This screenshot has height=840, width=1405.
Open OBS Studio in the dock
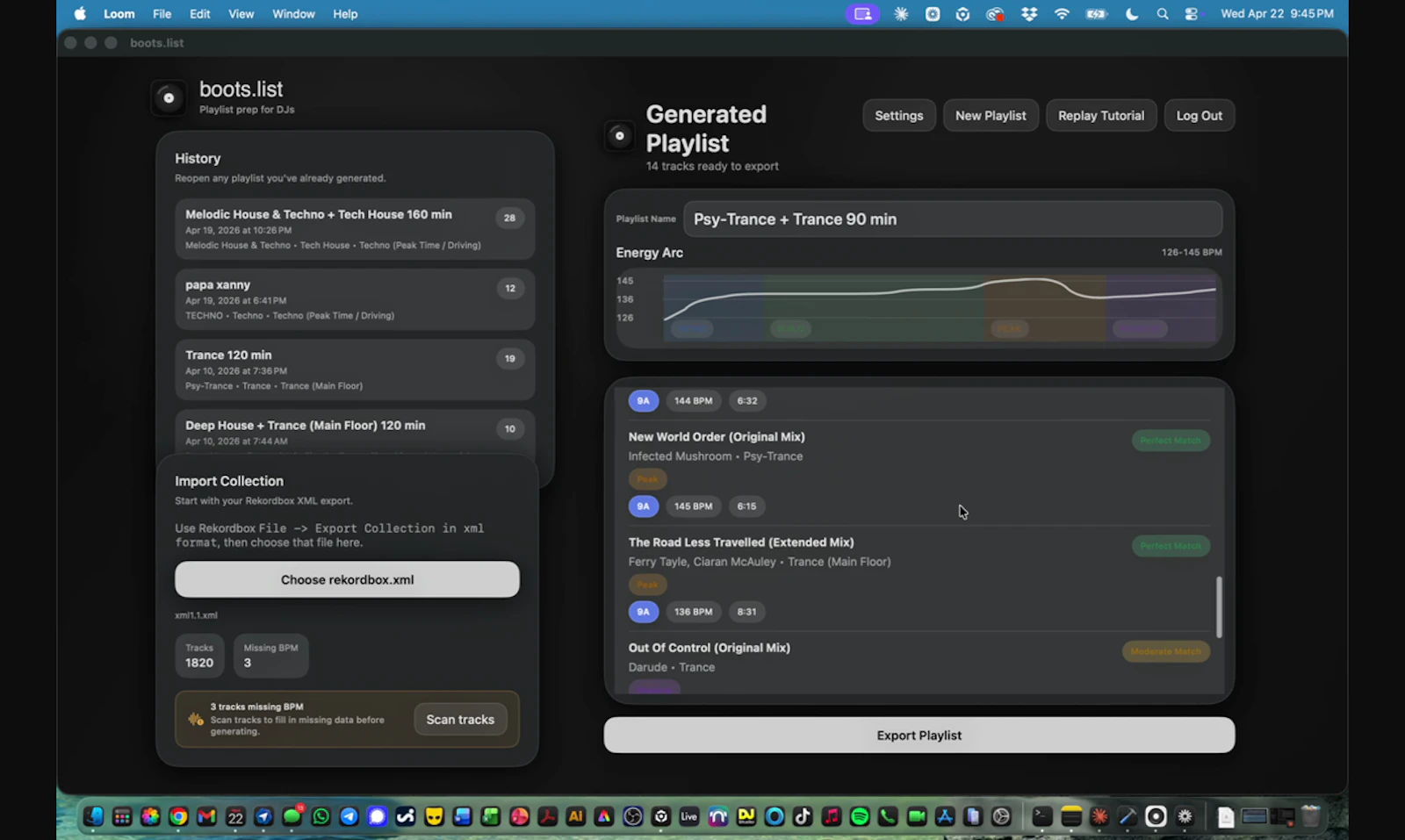(x=632, y=817)
